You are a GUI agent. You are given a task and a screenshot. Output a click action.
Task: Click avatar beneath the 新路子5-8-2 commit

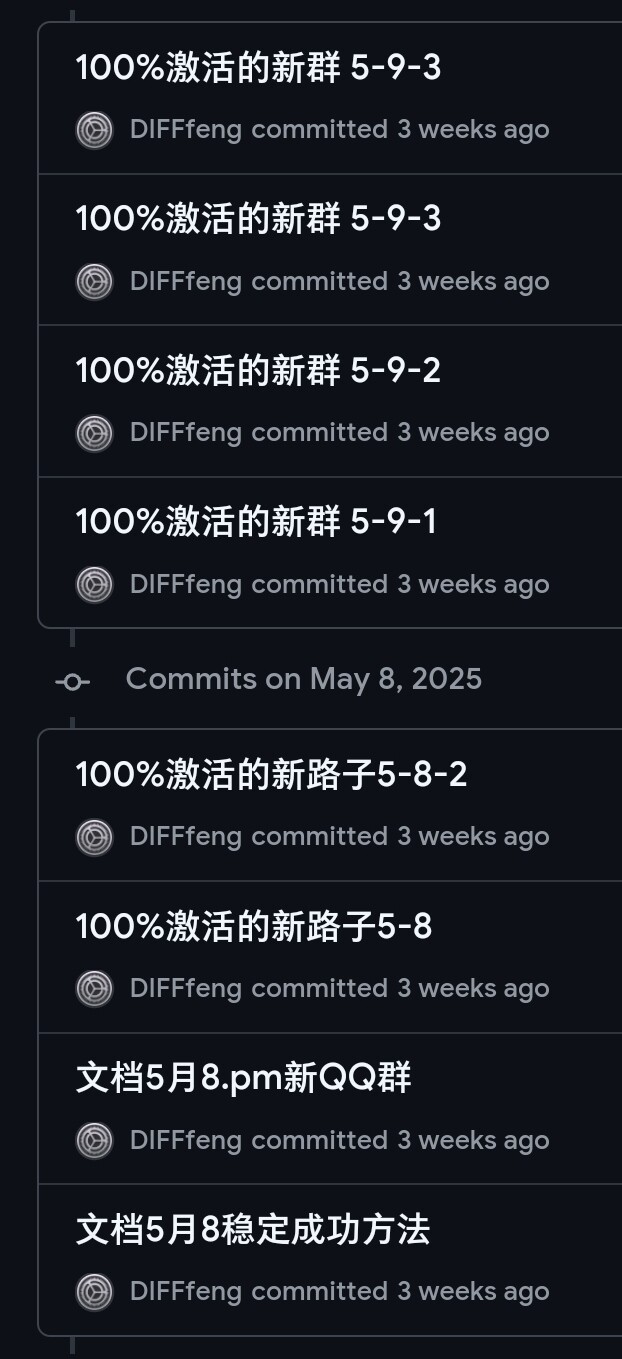click(x=95, y=836)
